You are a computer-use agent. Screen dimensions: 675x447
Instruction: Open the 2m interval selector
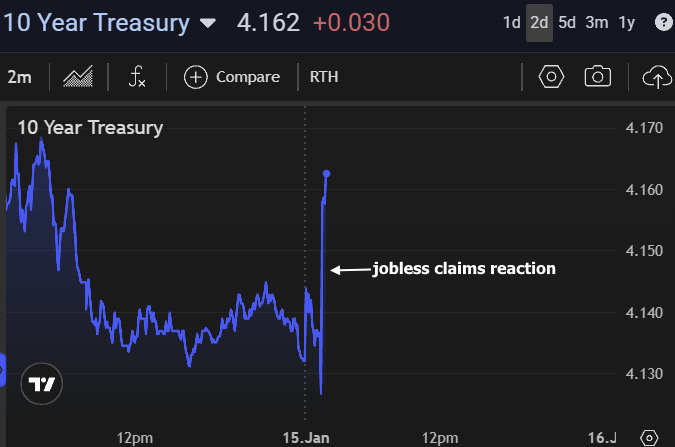[x=18, y=77]
